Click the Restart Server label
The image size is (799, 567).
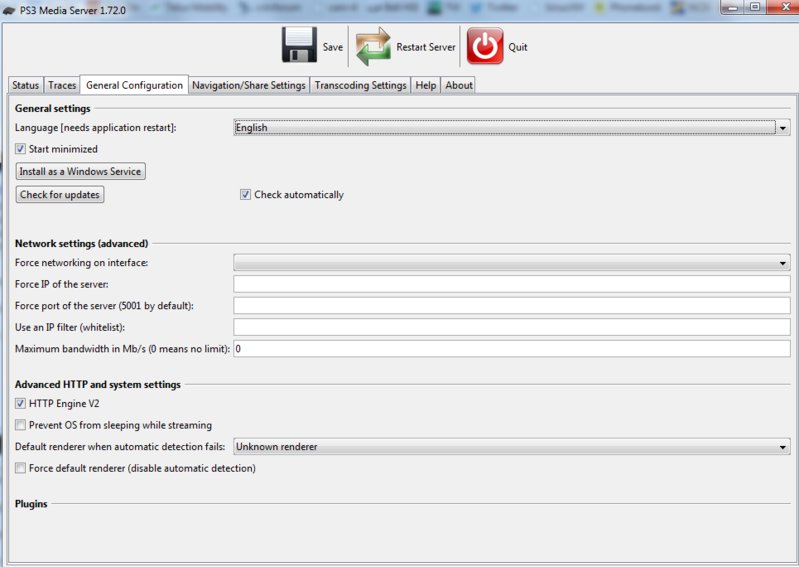[426, 47]
